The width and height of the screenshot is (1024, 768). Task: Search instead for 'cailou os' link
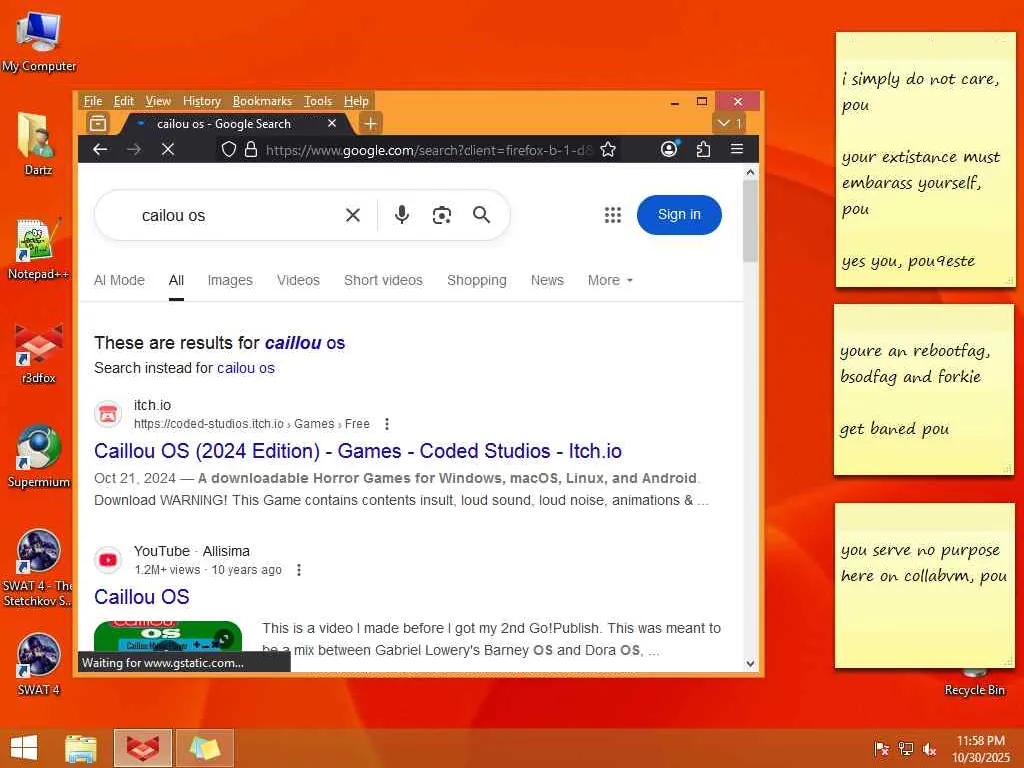coord(246,368)
